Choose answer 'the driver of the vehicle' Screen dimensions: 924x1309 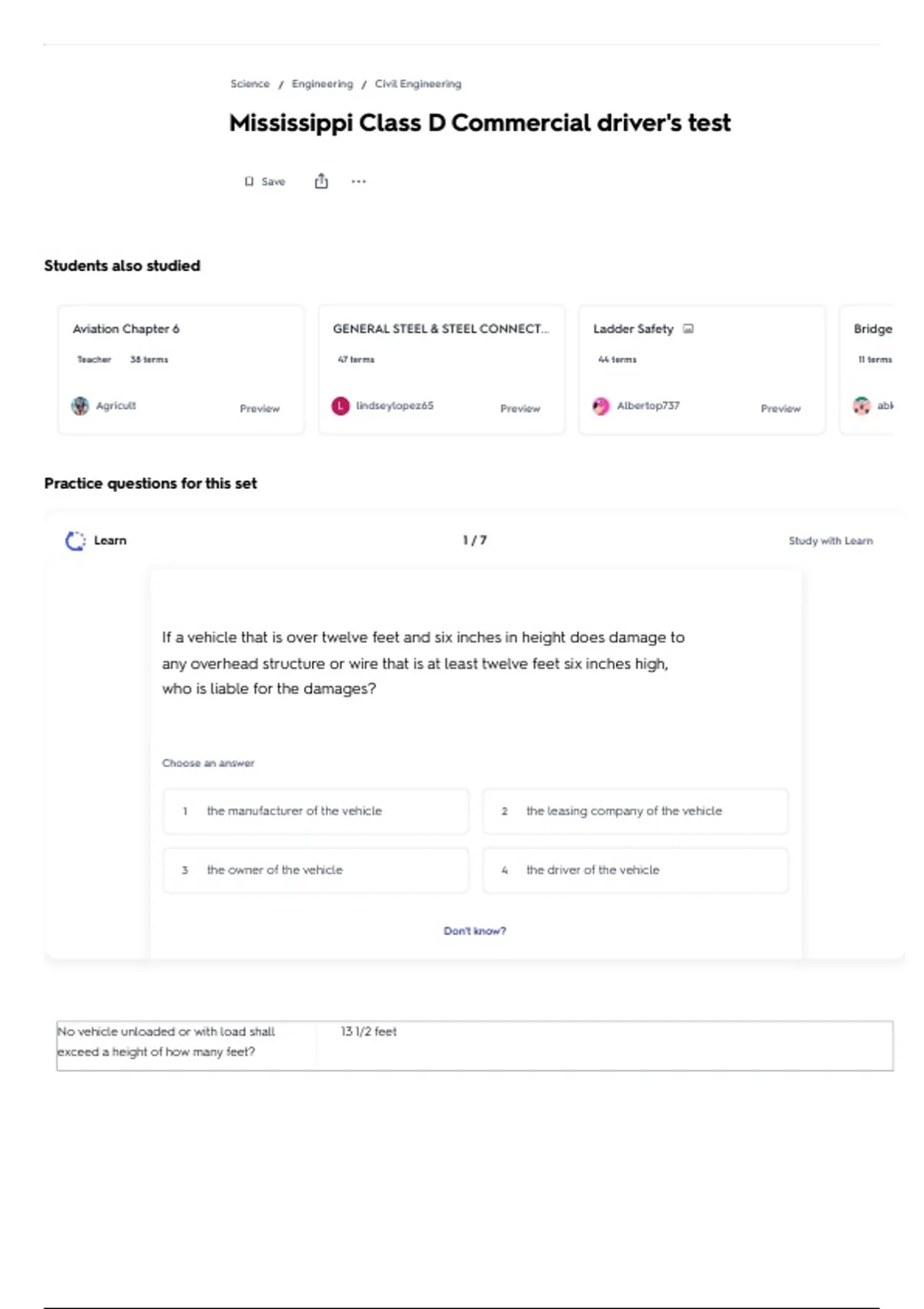tap(635, 870)
